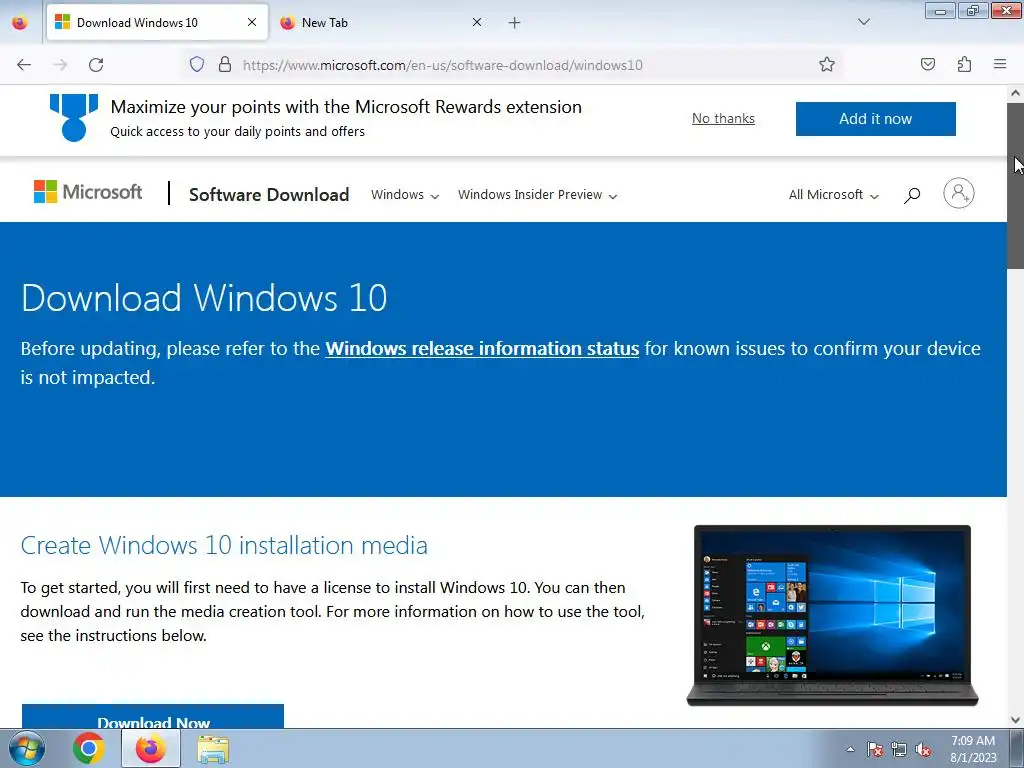Click the network tray icon

[899, 750]
